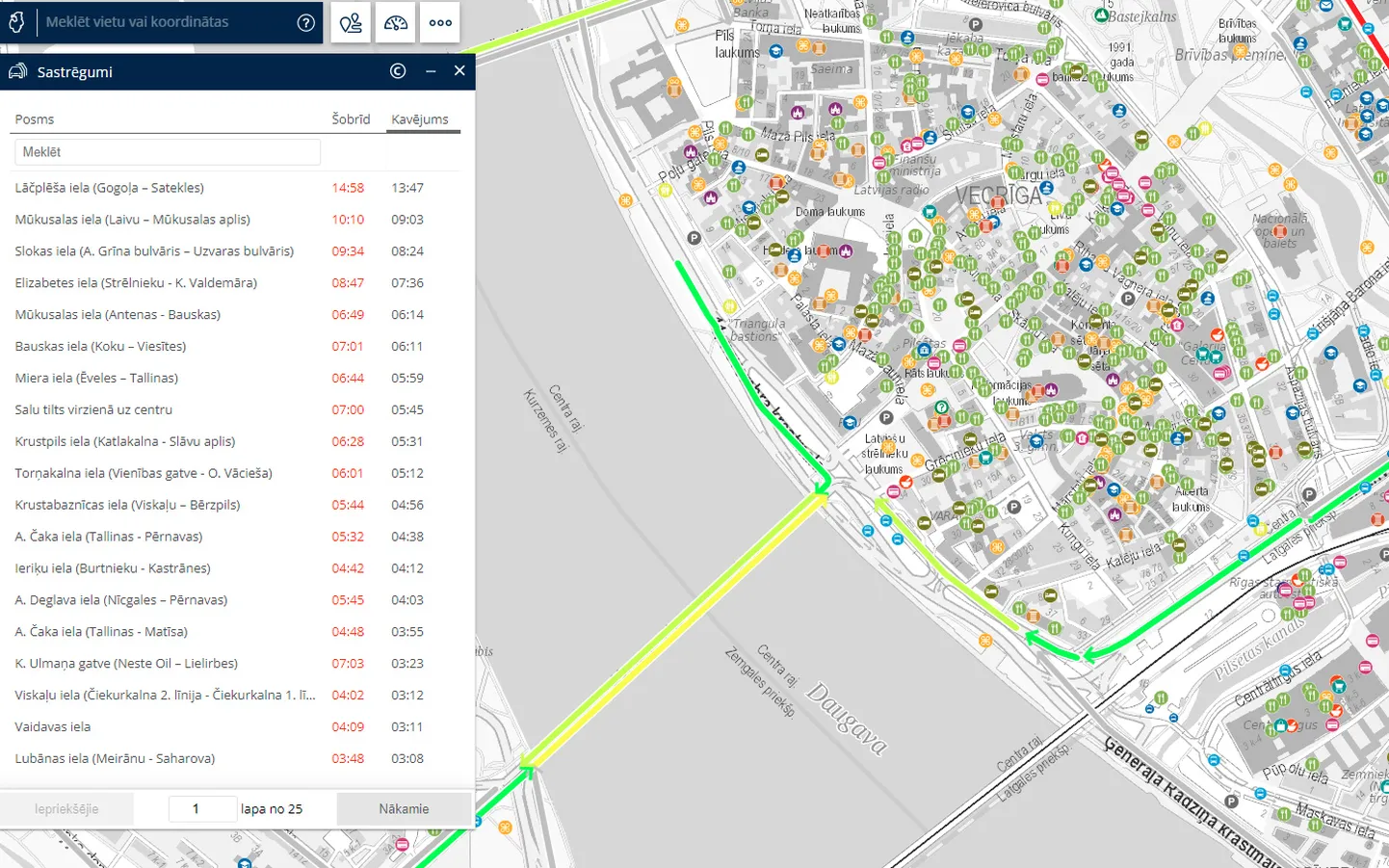Screen dimensions: 1389x868
Task: Click the Daugava river label on map
Action: (x=846, y=719)
